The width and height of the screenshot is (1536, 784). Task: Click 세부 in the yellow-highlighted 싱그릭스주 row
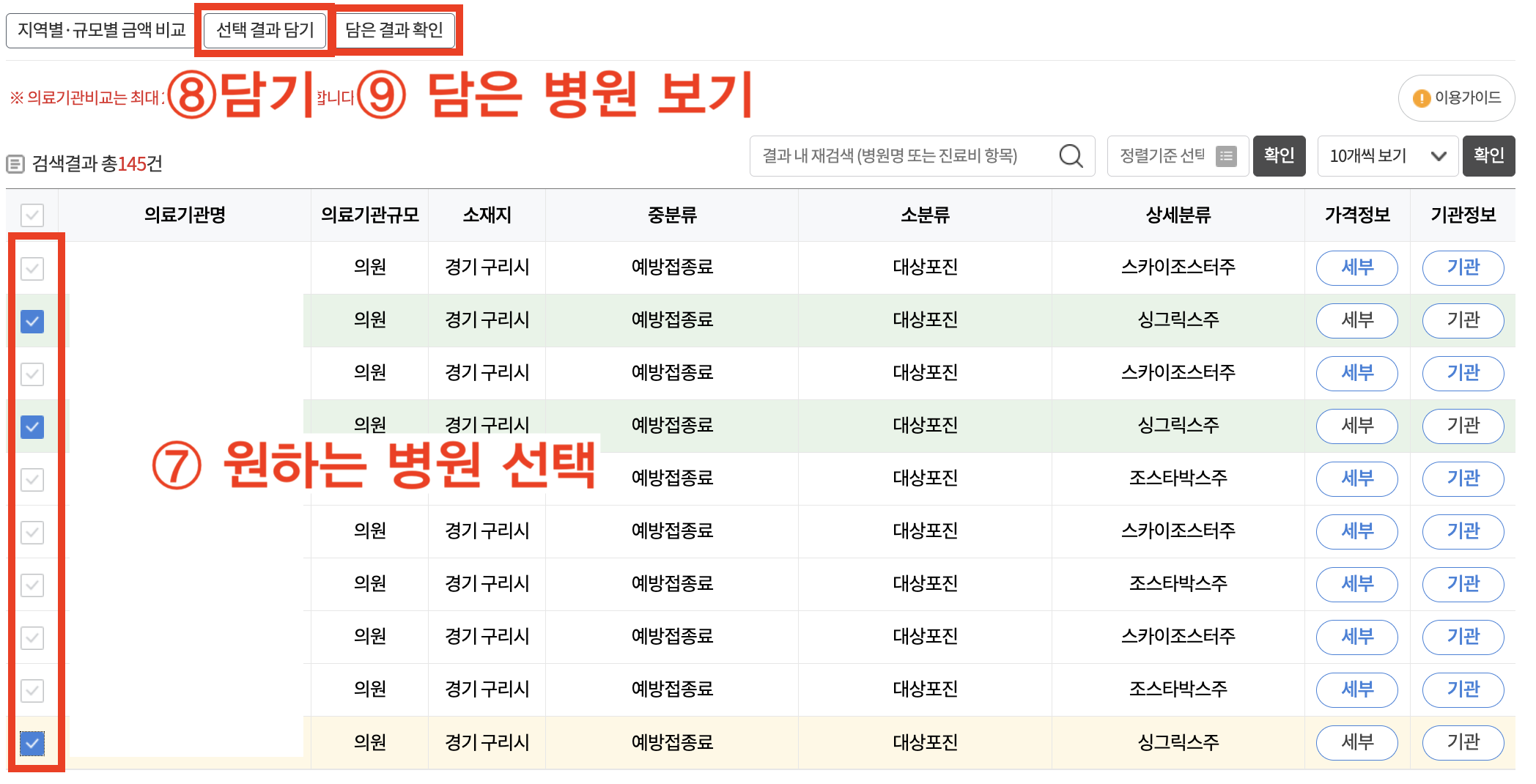[x=1357, y=743]
